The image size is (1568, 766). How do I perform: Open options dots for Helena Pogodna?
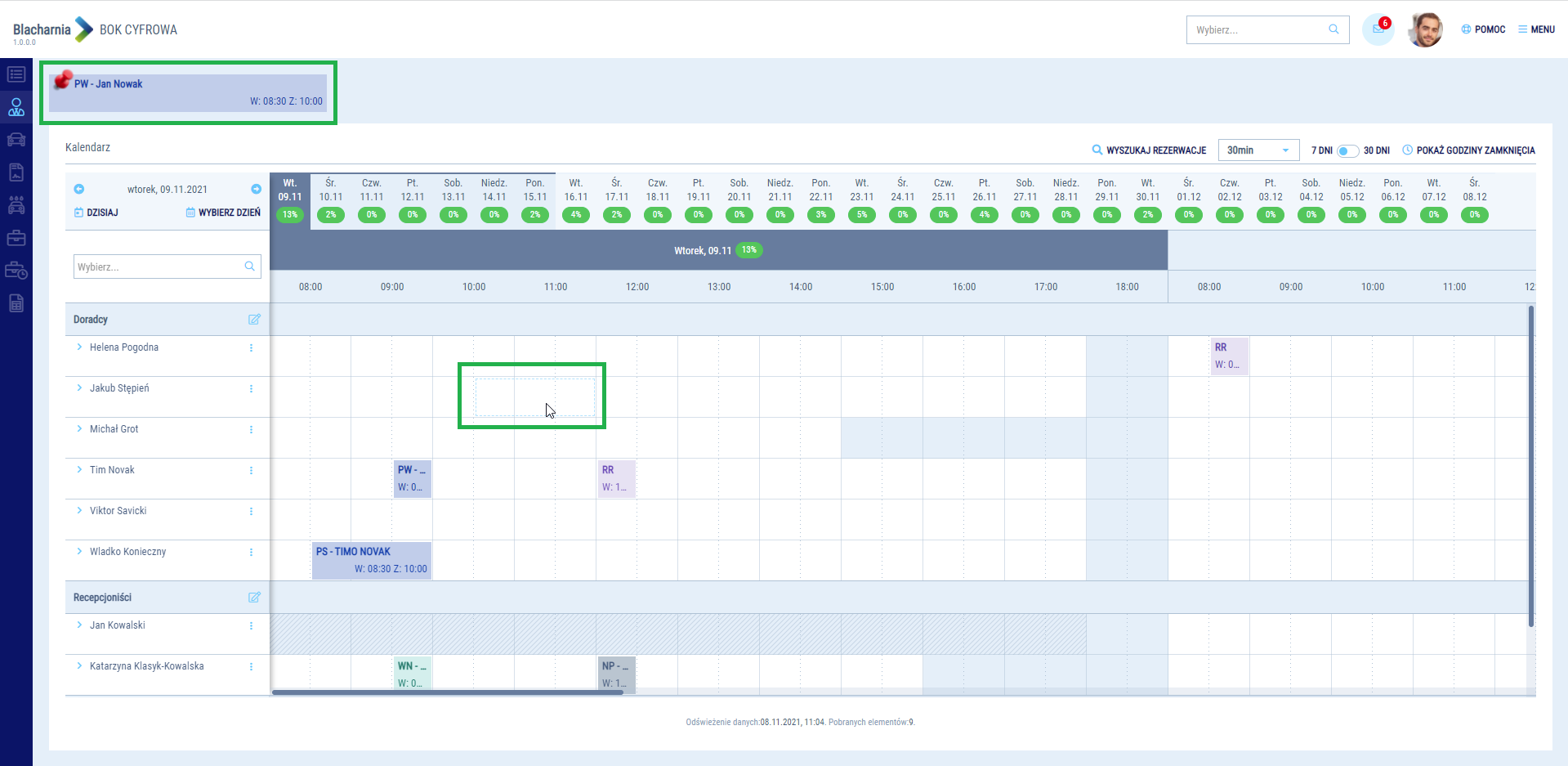(x=251, y=347)
